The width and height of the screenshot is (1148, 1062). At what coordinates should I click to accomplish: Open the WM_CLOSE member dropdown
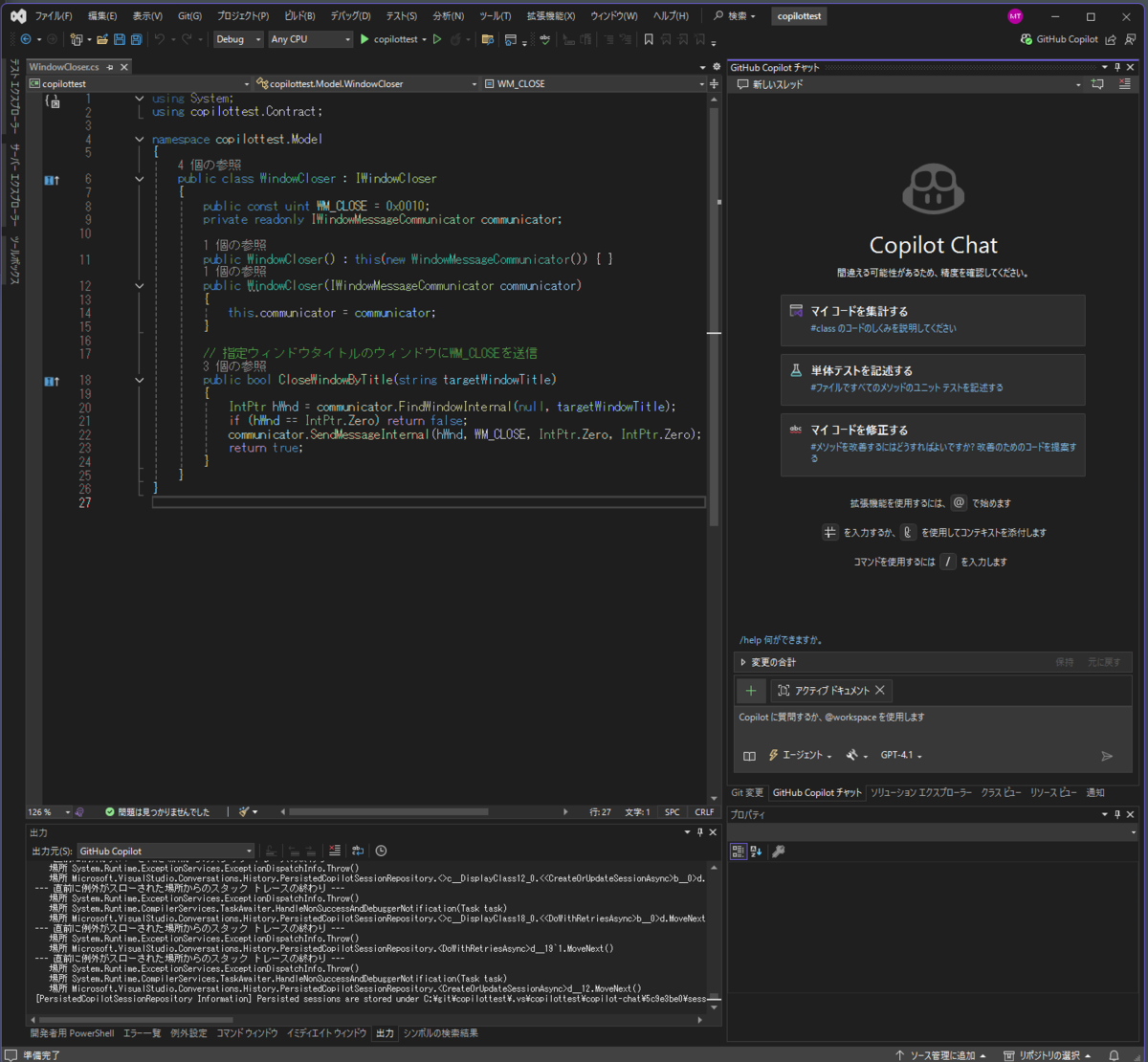tap(594, 84)
